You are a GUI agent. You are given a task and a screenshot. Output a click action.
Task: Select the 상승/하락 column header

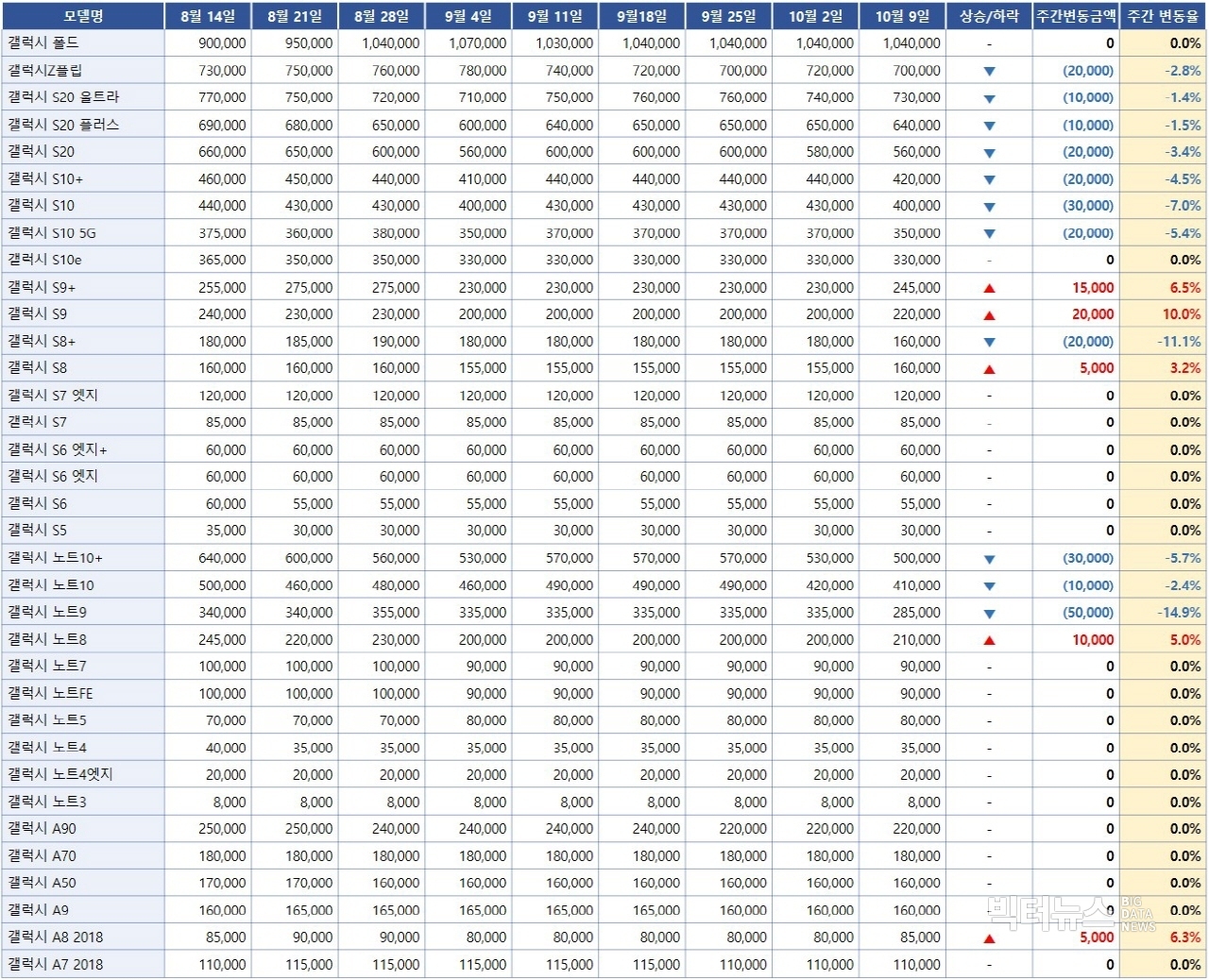click(x=989, y=16)
